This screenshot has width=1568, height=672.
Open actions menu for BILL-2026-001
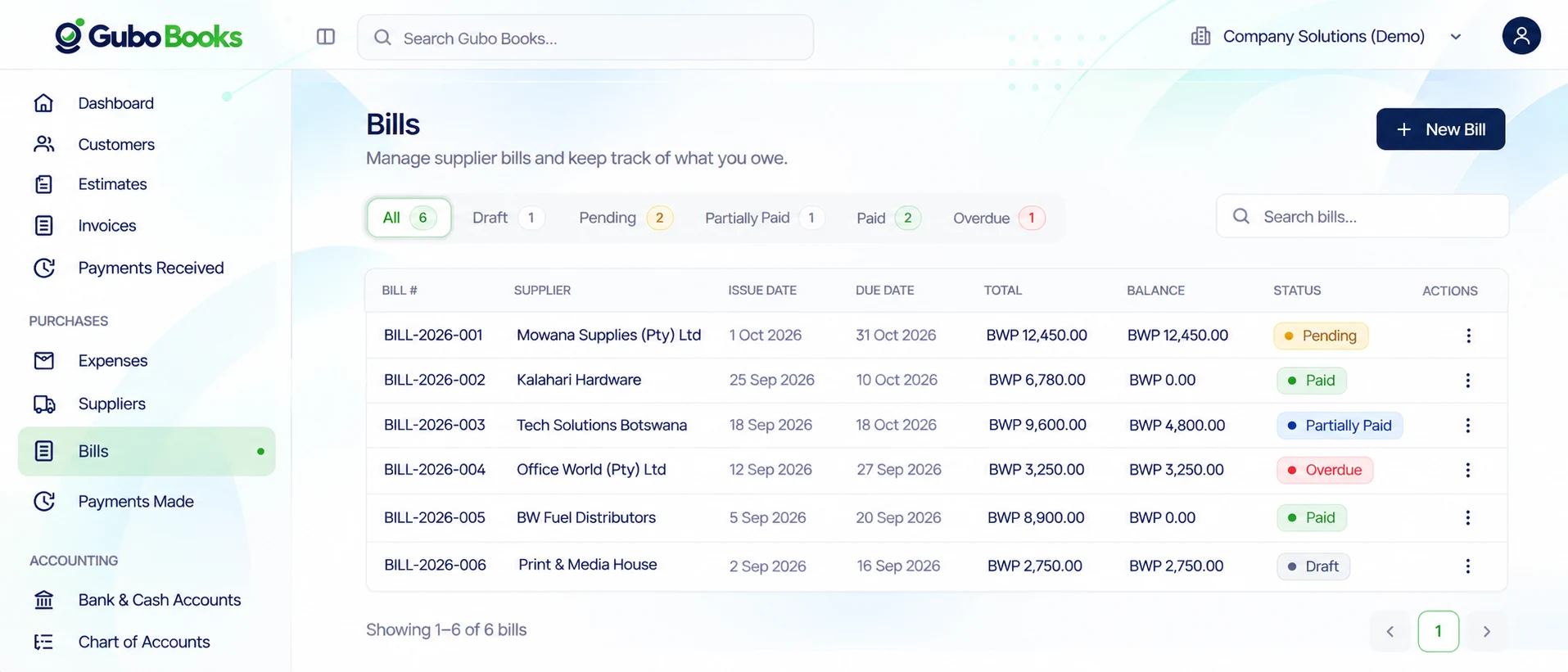pos(1468,336)
